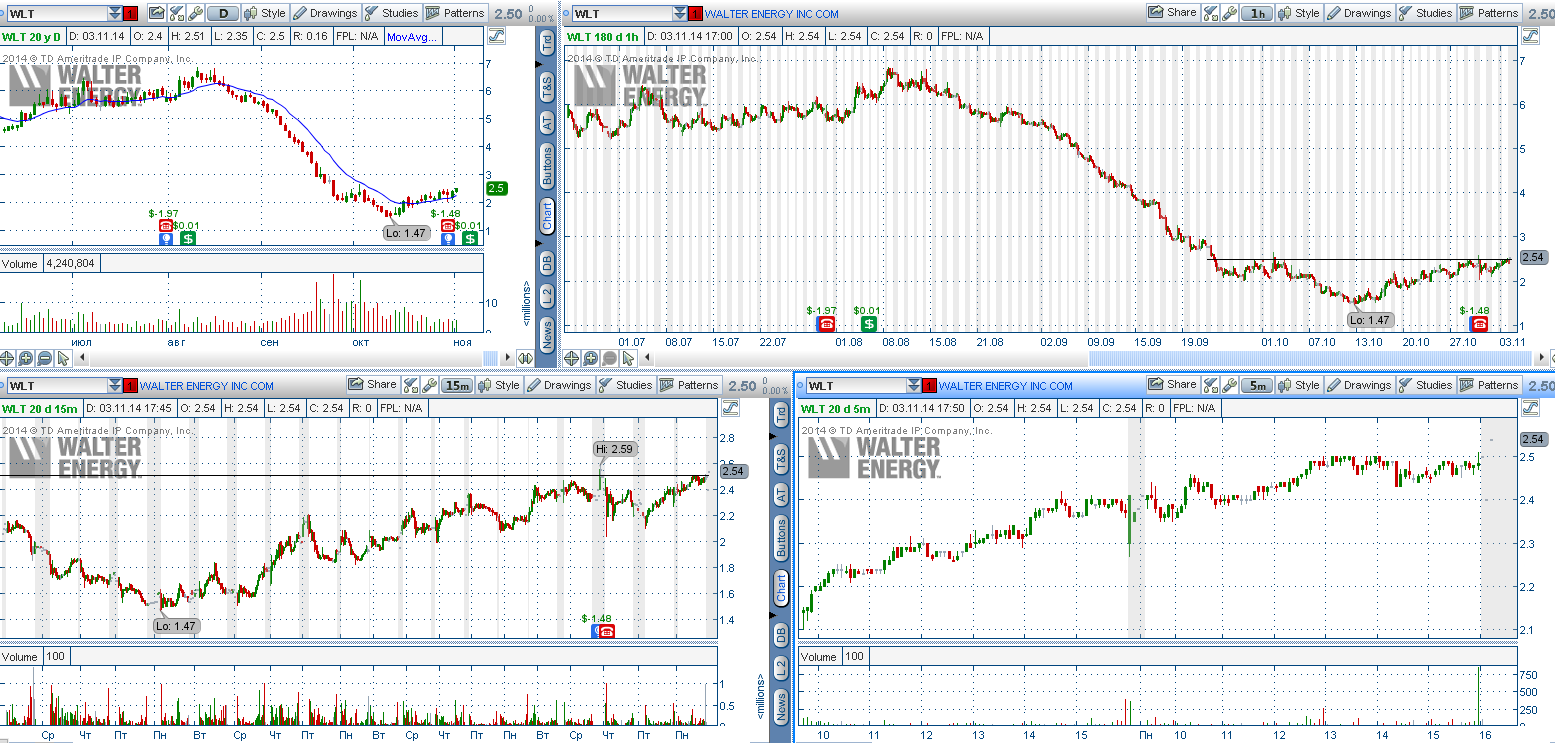Click the red phone icon near 01.08 on the 1h chart
Screen dimensions: 1555x743
tap(826, 323)
